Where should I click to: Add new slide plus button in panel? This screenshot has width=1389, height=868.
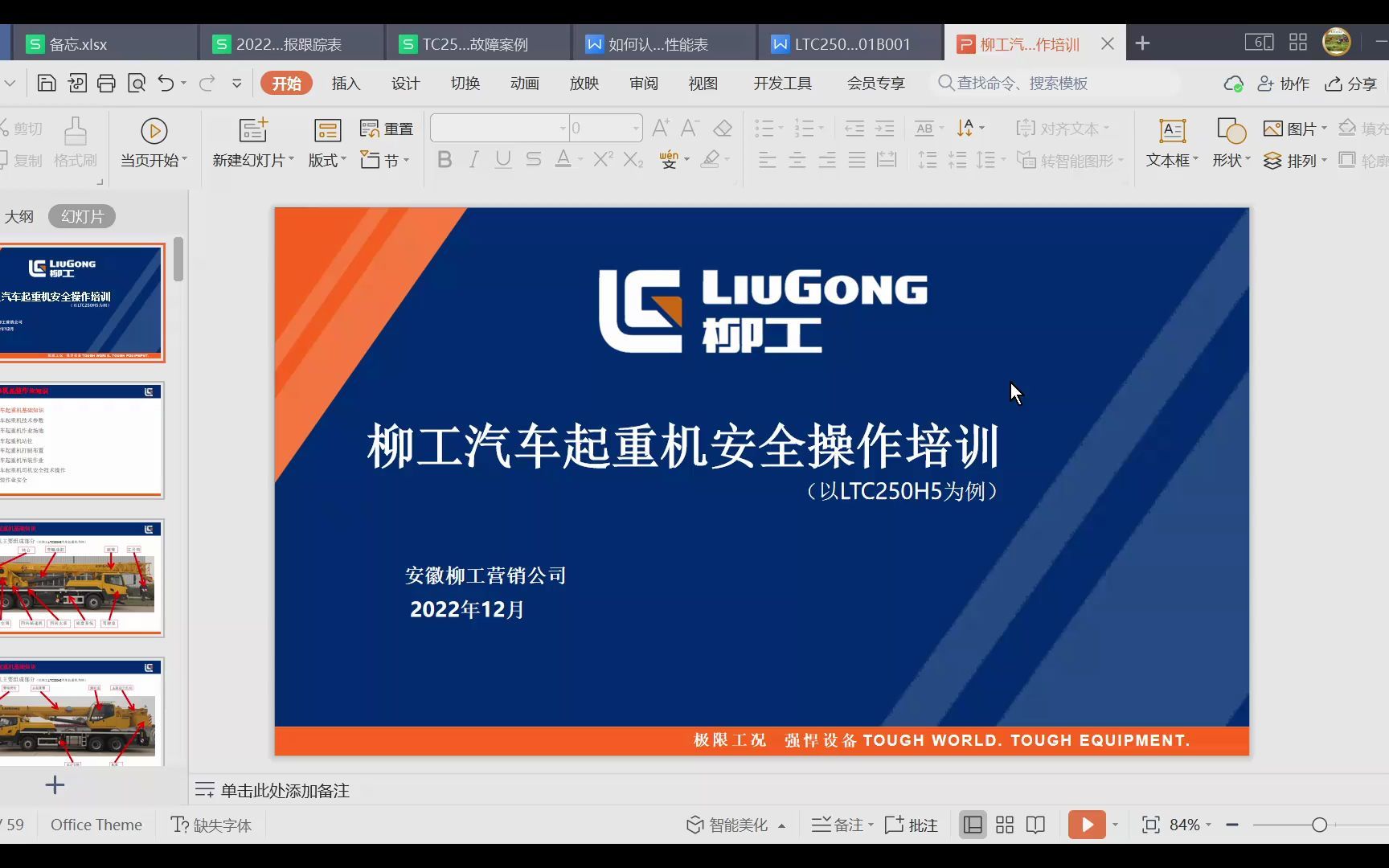click(55, 784)
